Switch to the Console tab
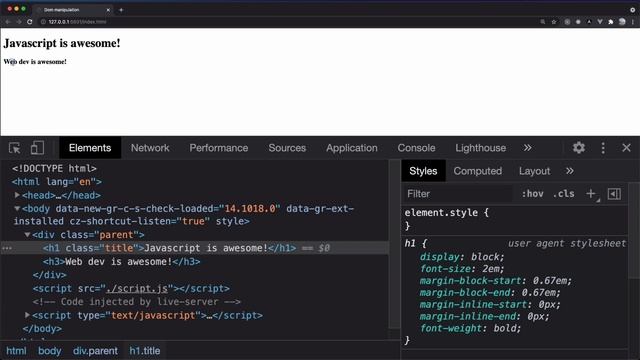 [x=416, y=148]
